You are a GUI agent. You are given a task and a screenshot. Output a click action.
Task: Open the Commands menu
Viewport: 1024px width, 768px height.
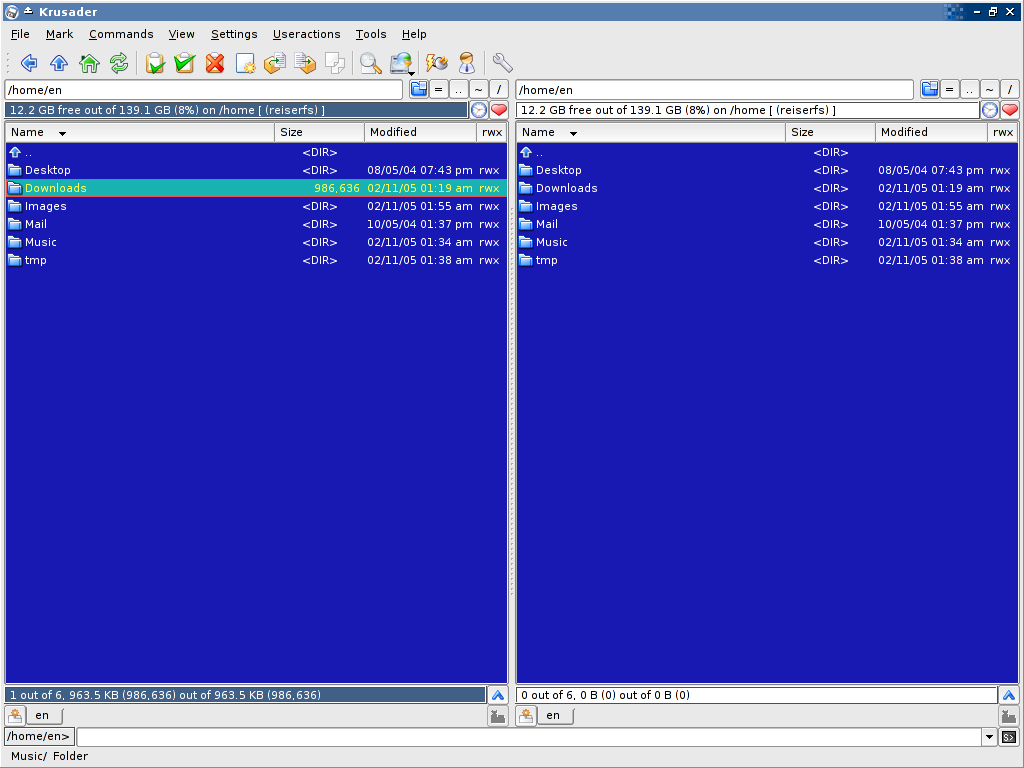click(x=121, y=35)
